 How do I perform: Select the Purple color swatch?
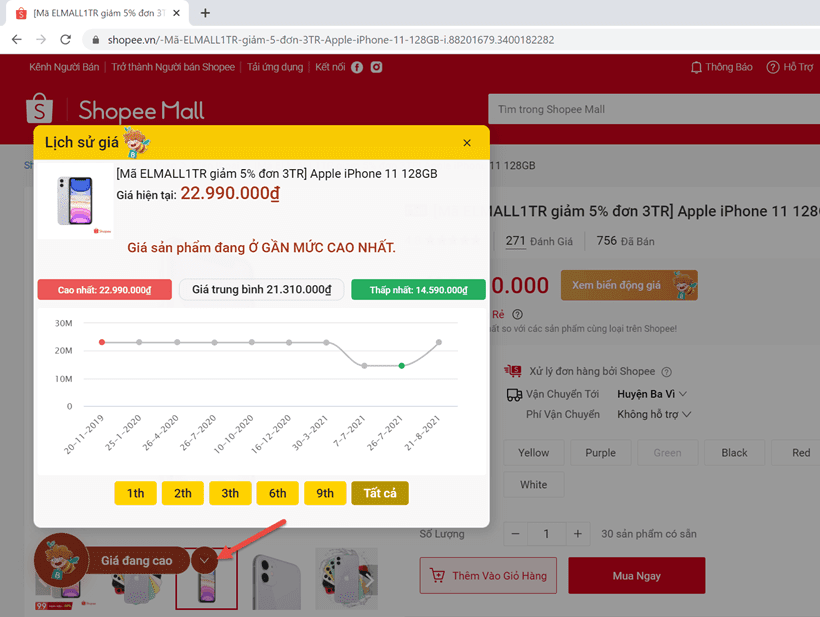(600, 452)
